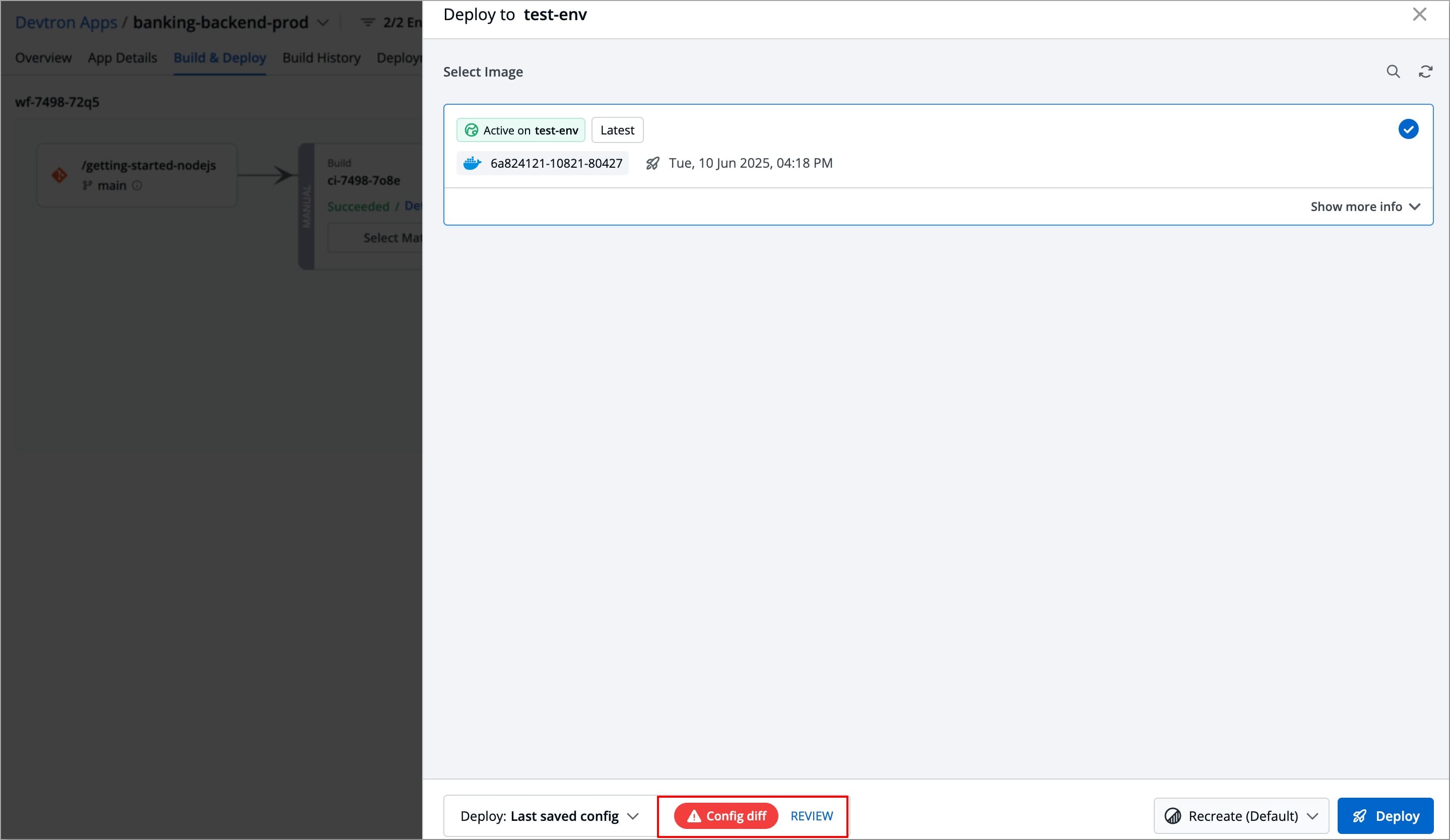
Task: Click the search icon in Select Image panel
Action: (x=1393, y=72)
